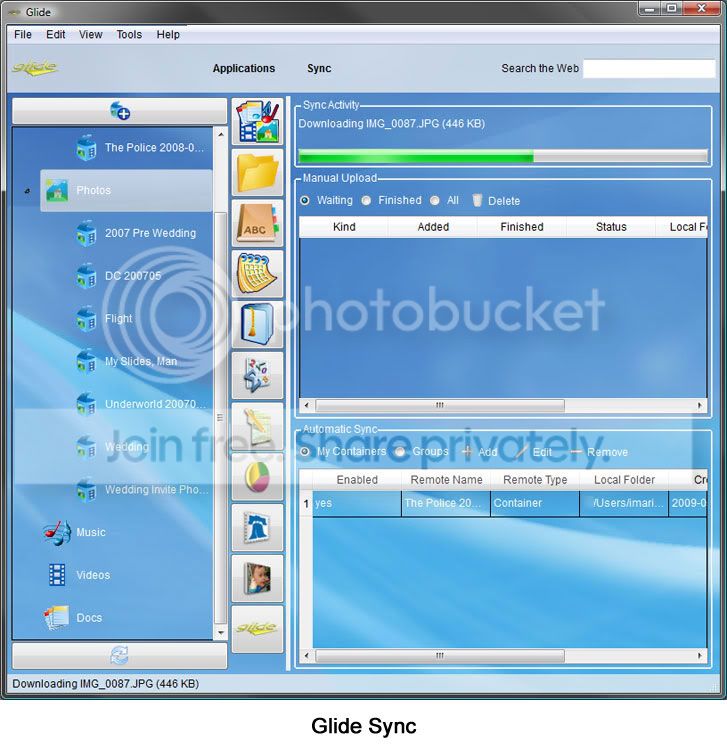727x750 pixels.
Task: Click the Remove button in Automatic Sync
Action: tap(599, 452)
